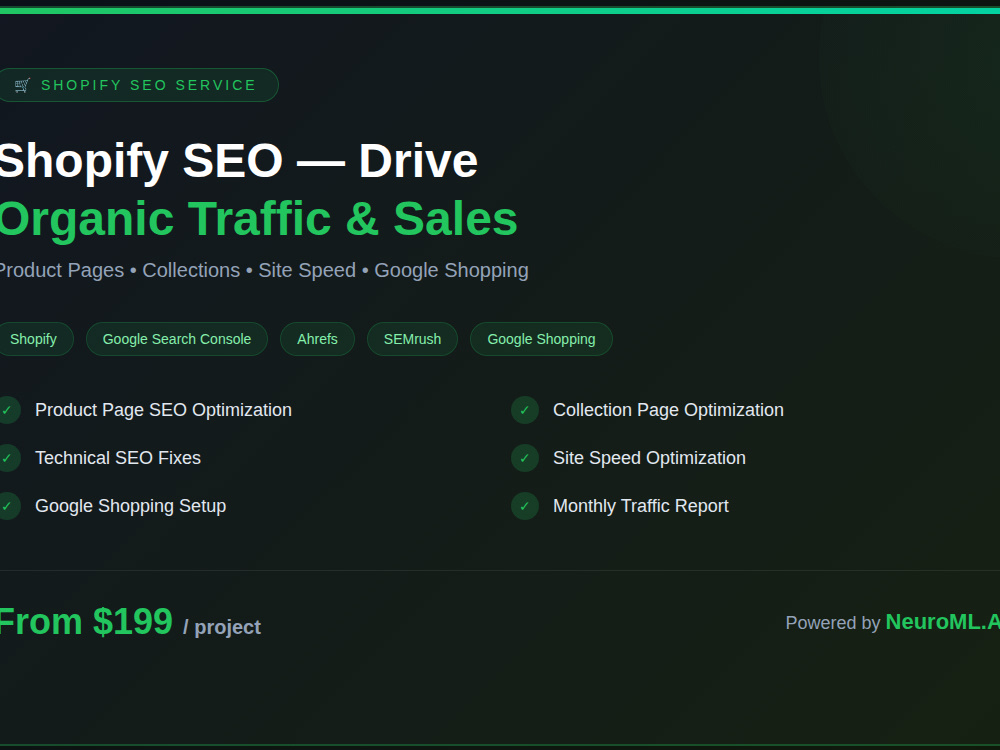The image size is (1000, 750).
Task: Click checkmark beside Product Page SEO Optimization
Action: (x=8, y=410)
